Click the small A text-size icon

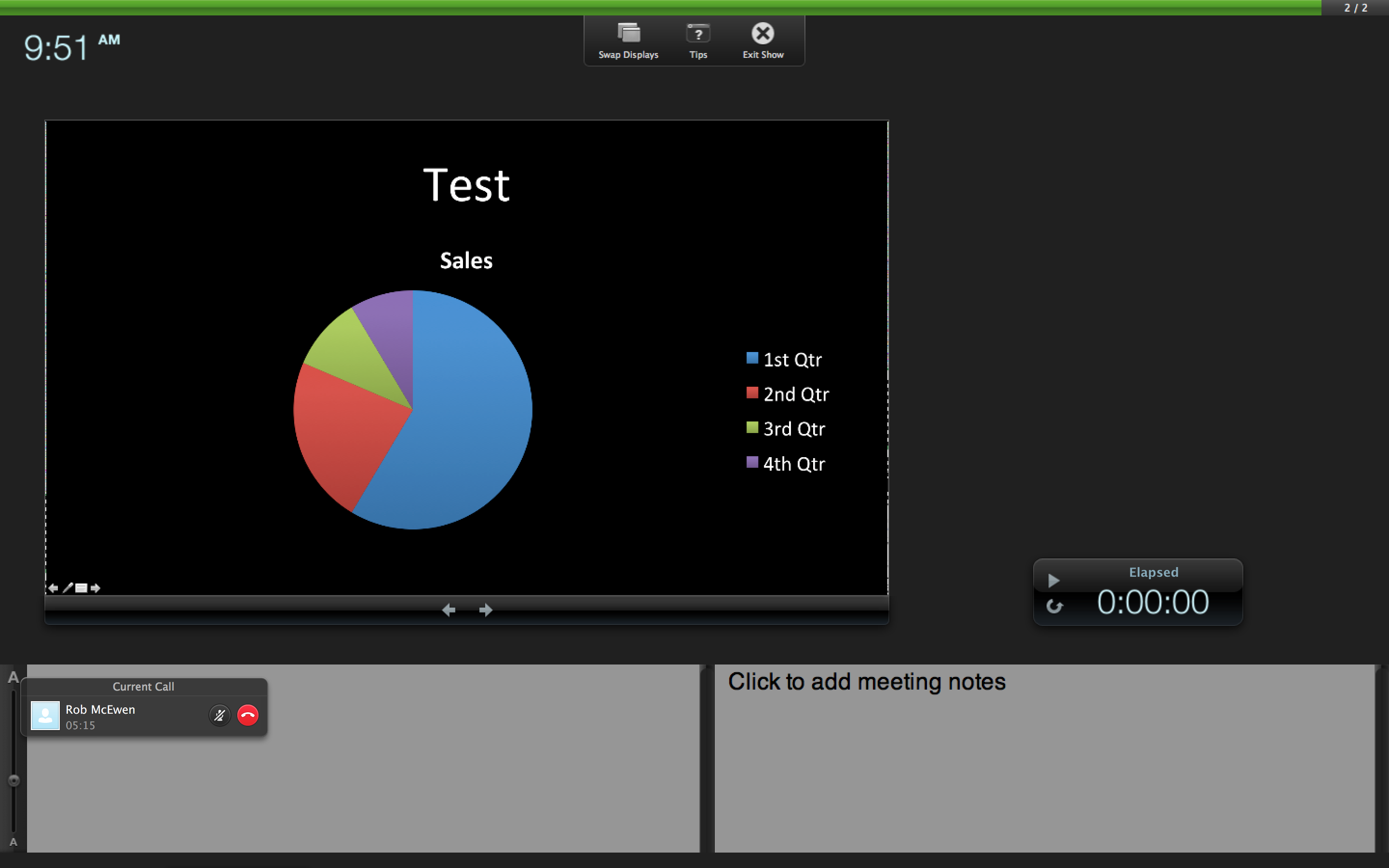pyautogui.click(x=13, y=842)
